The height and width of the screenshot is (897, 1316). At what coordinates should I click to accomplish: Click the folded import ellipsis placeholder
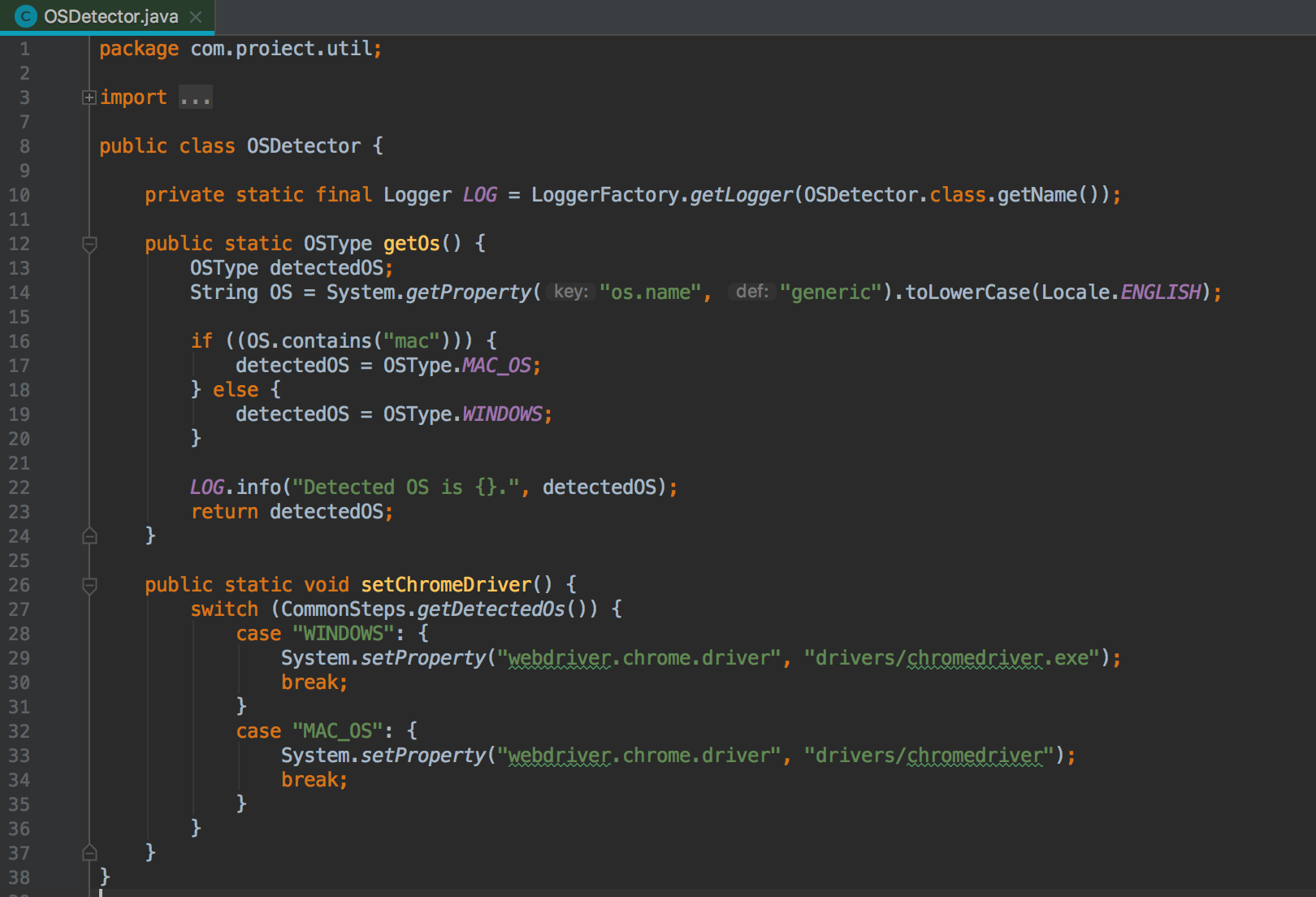(x=196, y=97)
